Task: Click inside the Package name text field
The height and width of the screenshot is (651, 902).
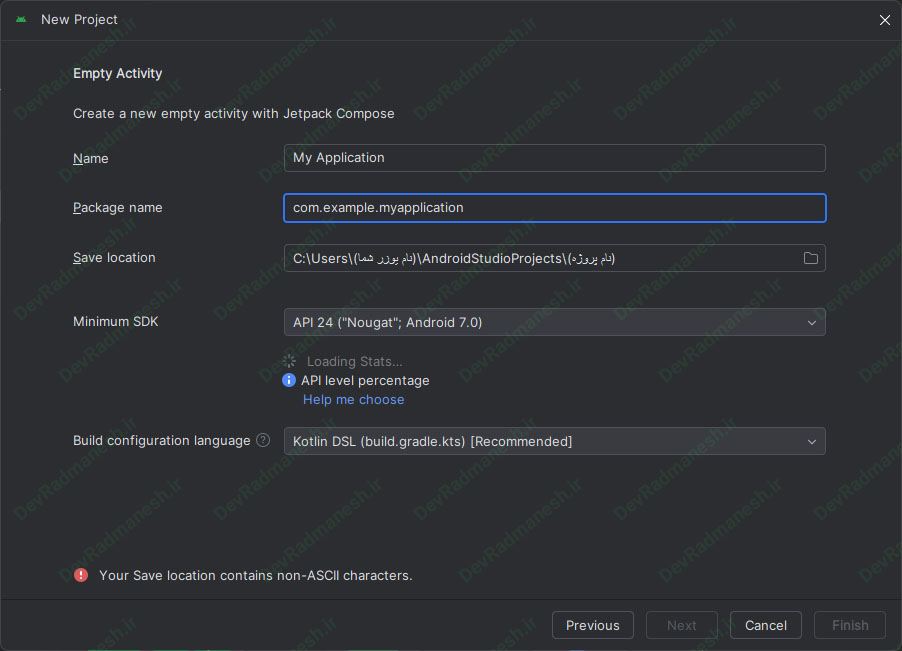Action: pyautogui.click(x=554, y=208)
